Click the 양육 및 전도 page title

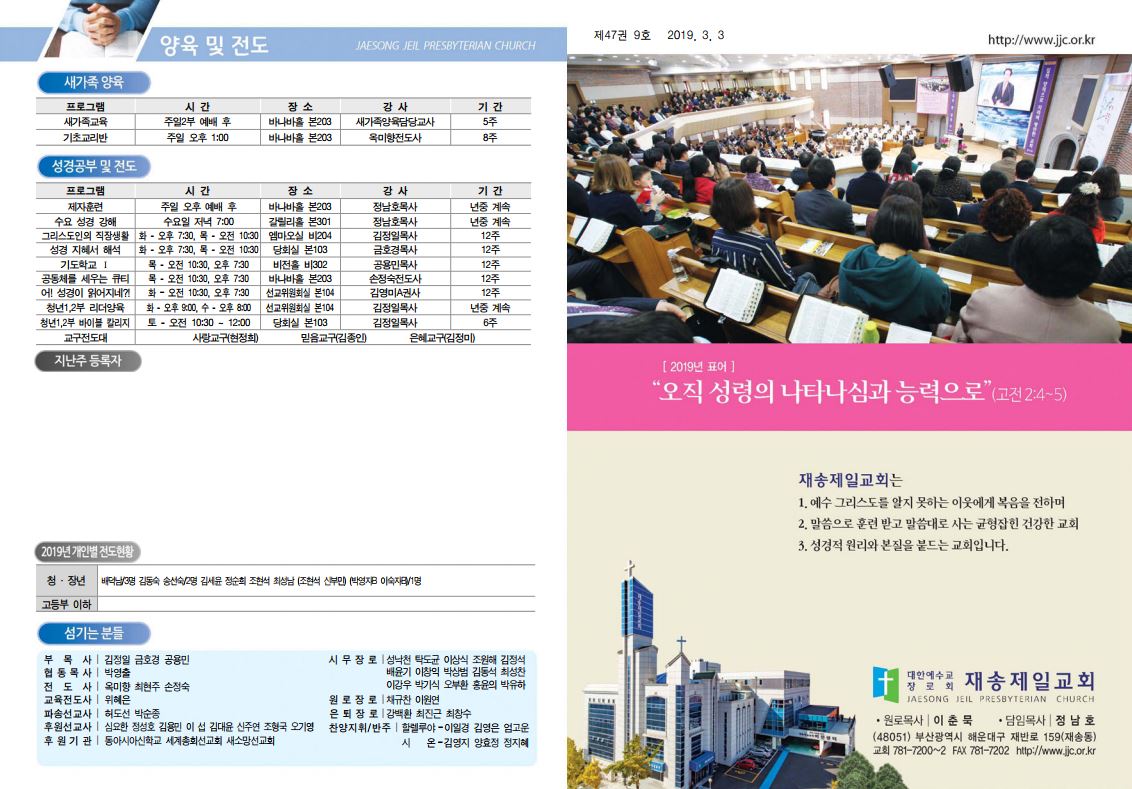click(214, 45)
